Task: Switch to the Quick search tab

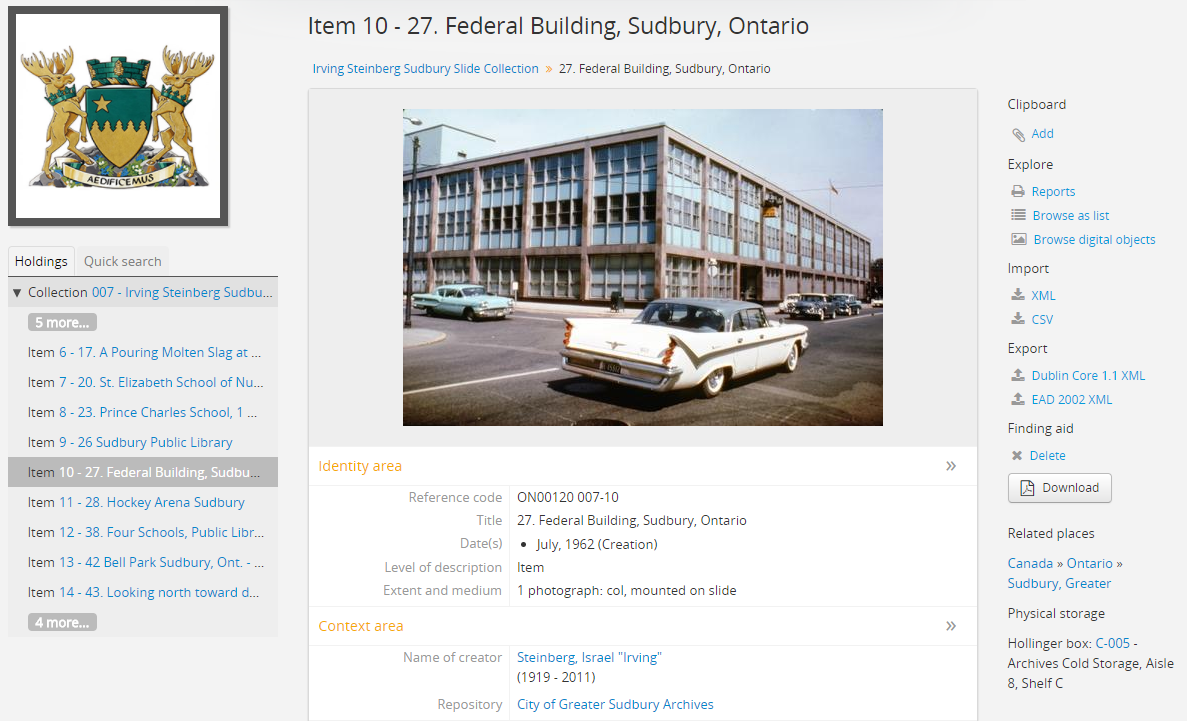Action: pyautogui.click(x=122, y=261)
